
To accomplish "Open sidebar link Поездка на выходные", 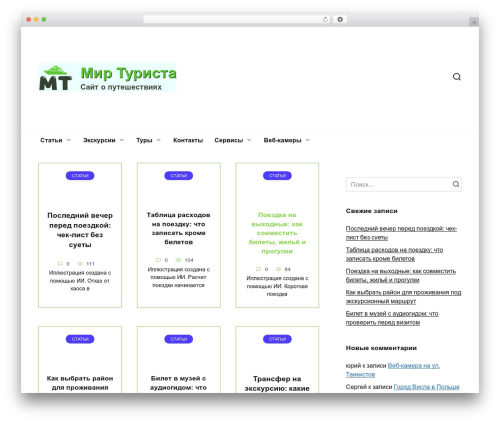I will [401, 276].
